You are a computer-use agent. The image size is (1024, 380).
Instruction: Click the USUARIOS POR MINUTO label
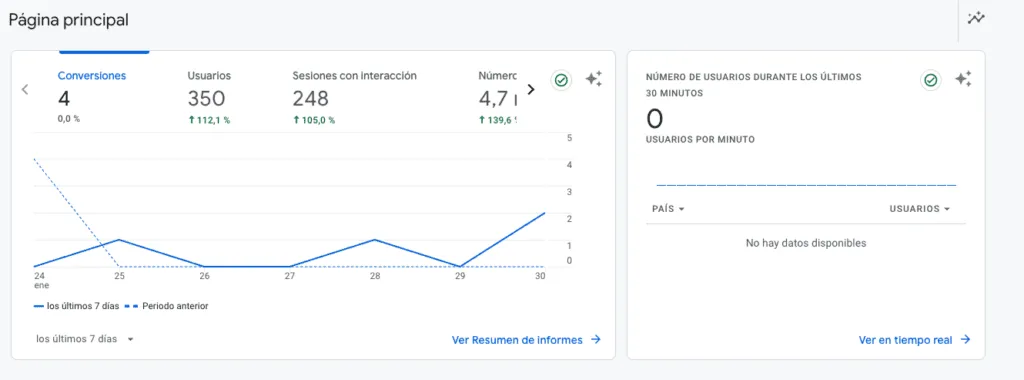700,140
